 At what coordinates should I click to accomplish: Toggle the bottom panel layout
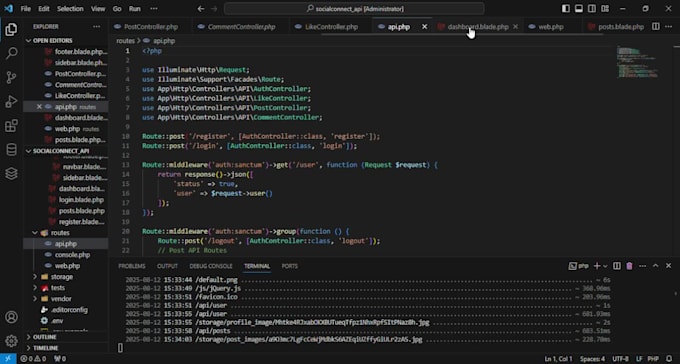click(x=579, y=9)
